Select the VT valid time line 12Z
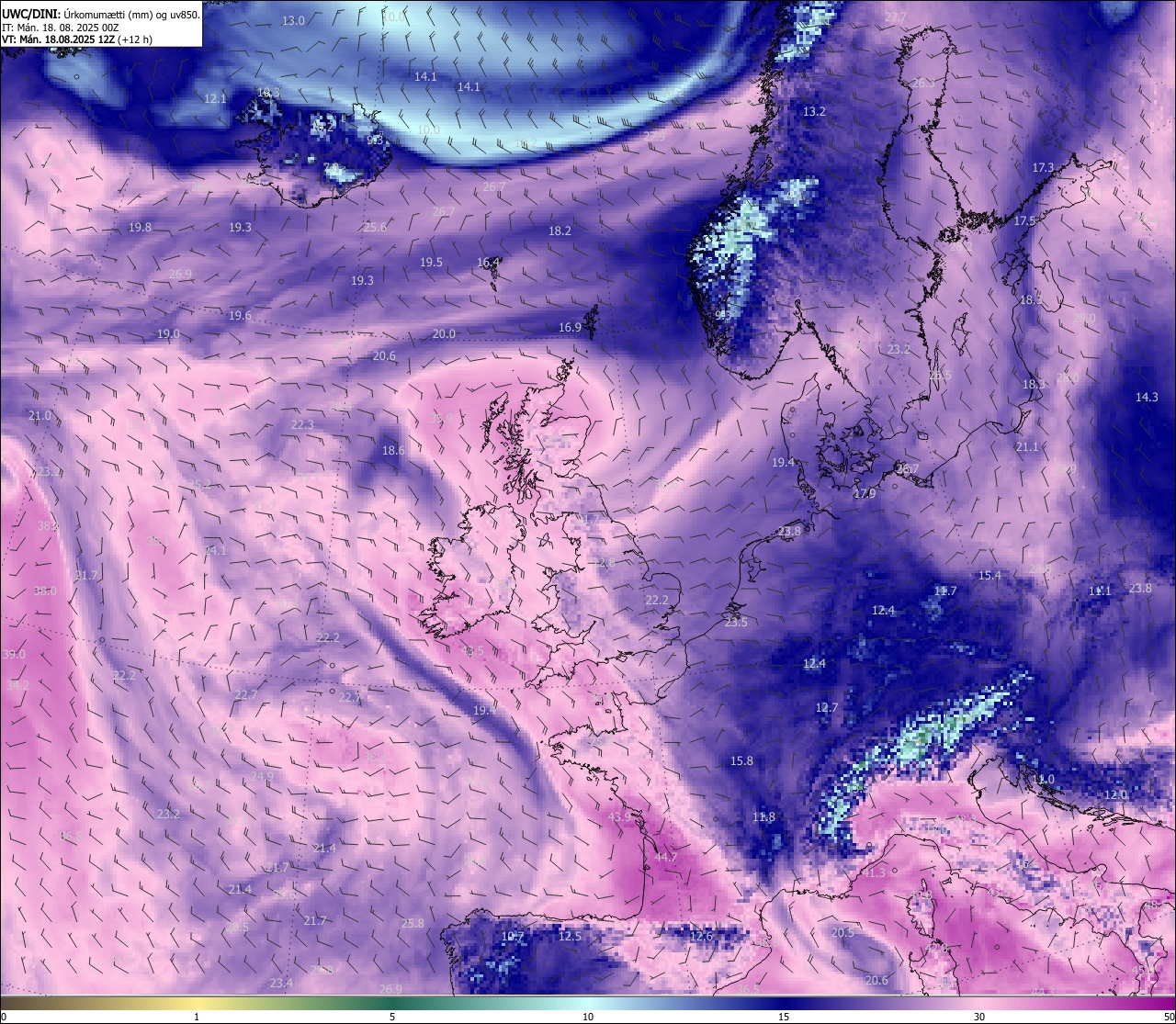1176x1024 pixels. [77, 39]
